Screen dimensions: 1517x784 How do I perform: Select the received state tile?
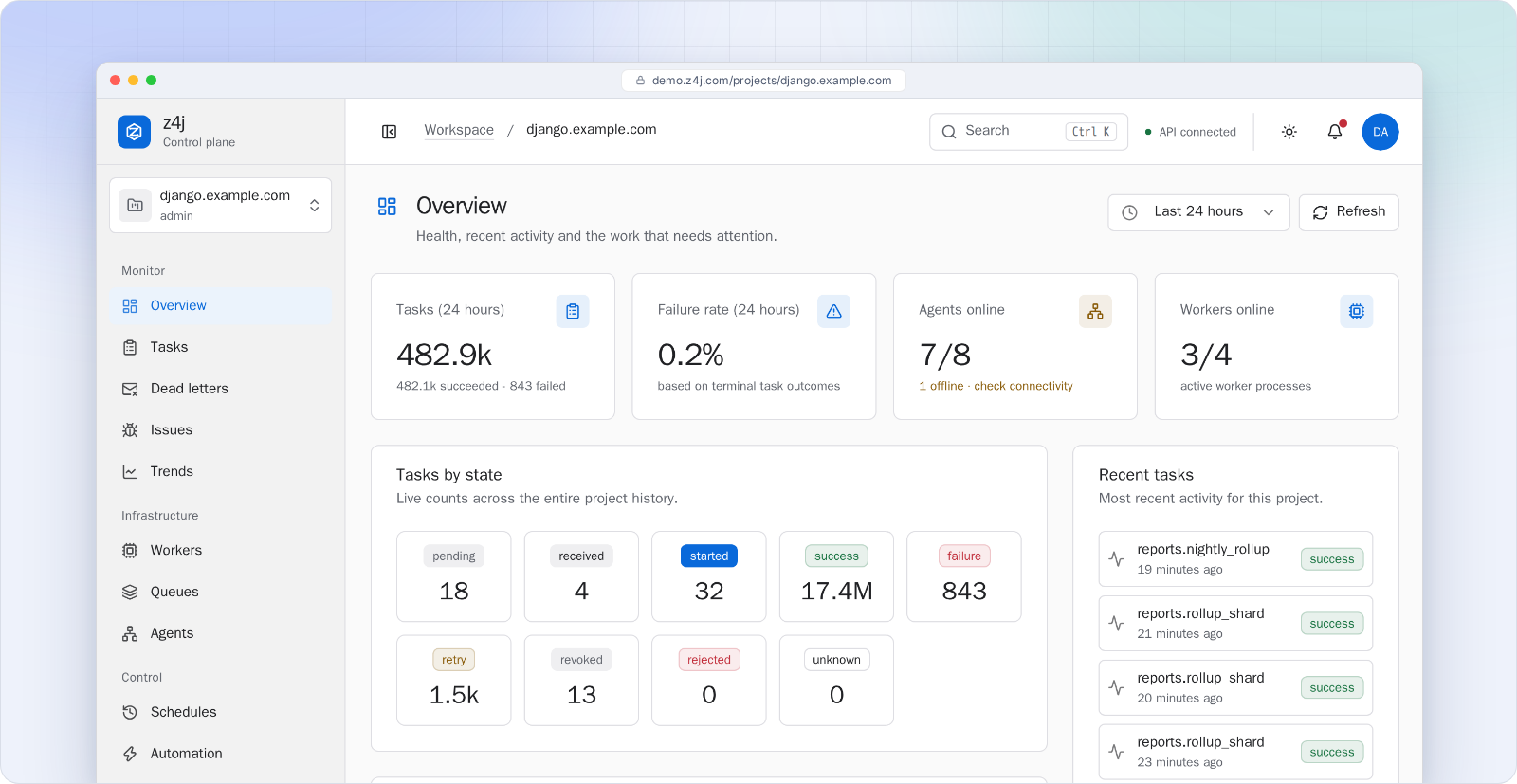click(x=581, y=576)
